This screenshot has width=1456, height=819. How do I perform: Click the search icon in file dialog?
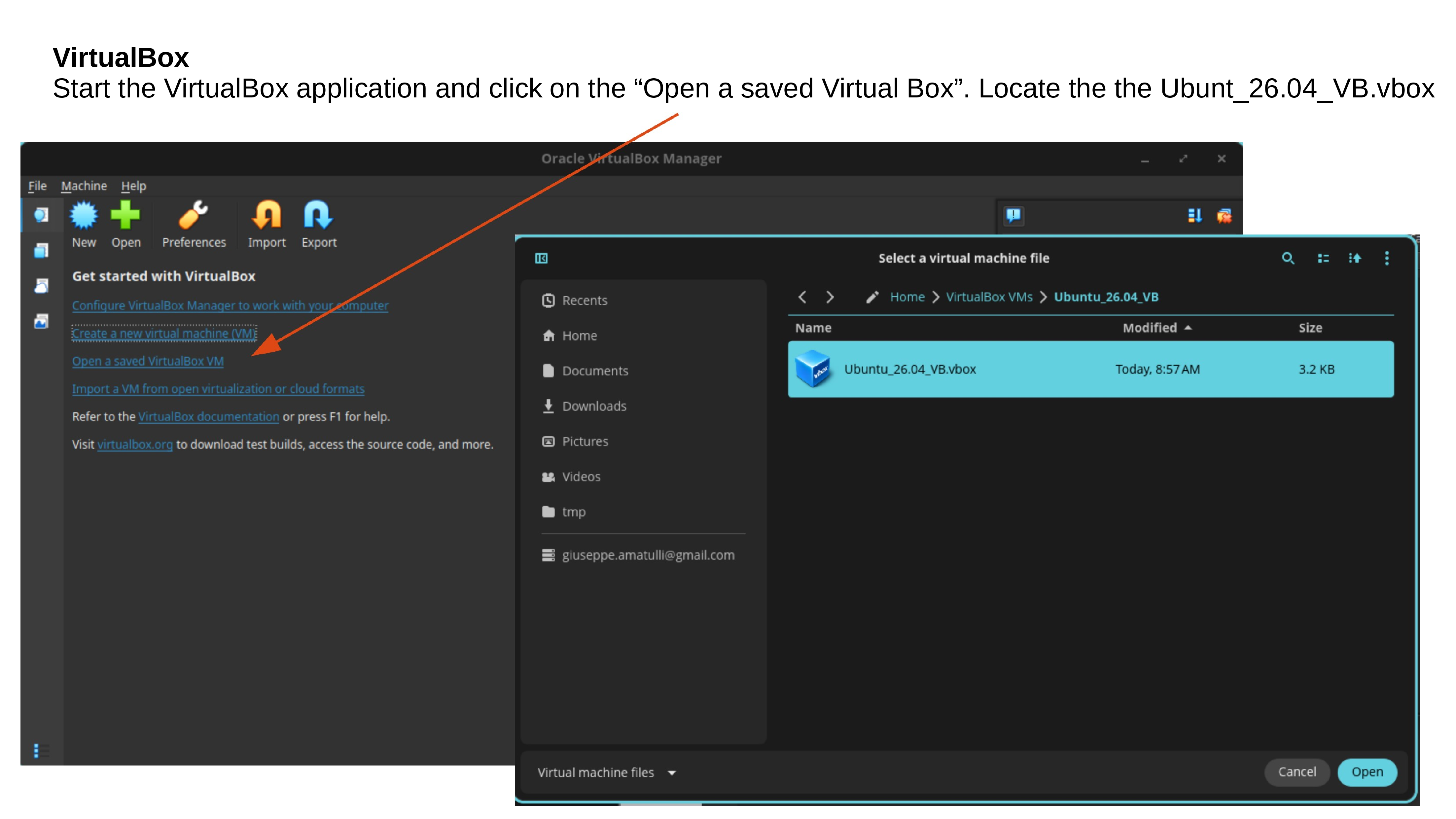[1288, 258]
